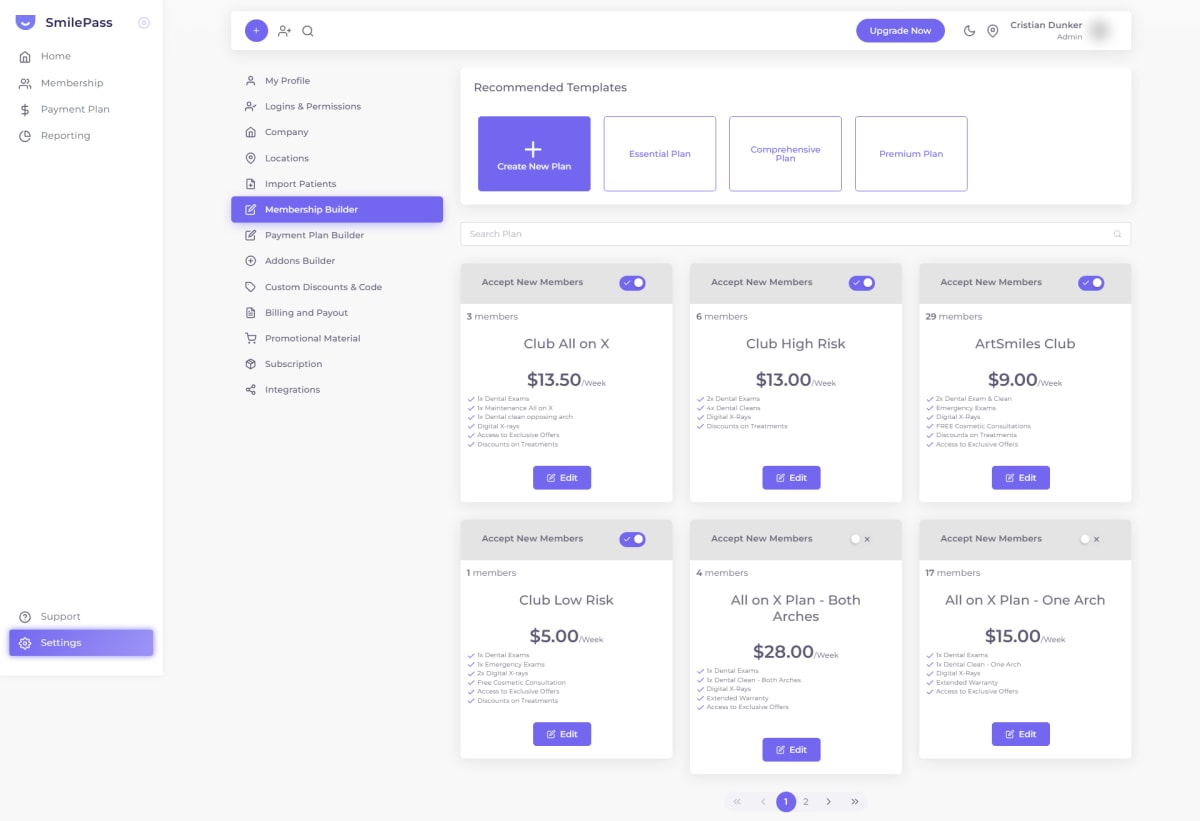This screenshot has height=821, width=1200.
Task: Jump to last page of plans
Action: click(855, 802)
